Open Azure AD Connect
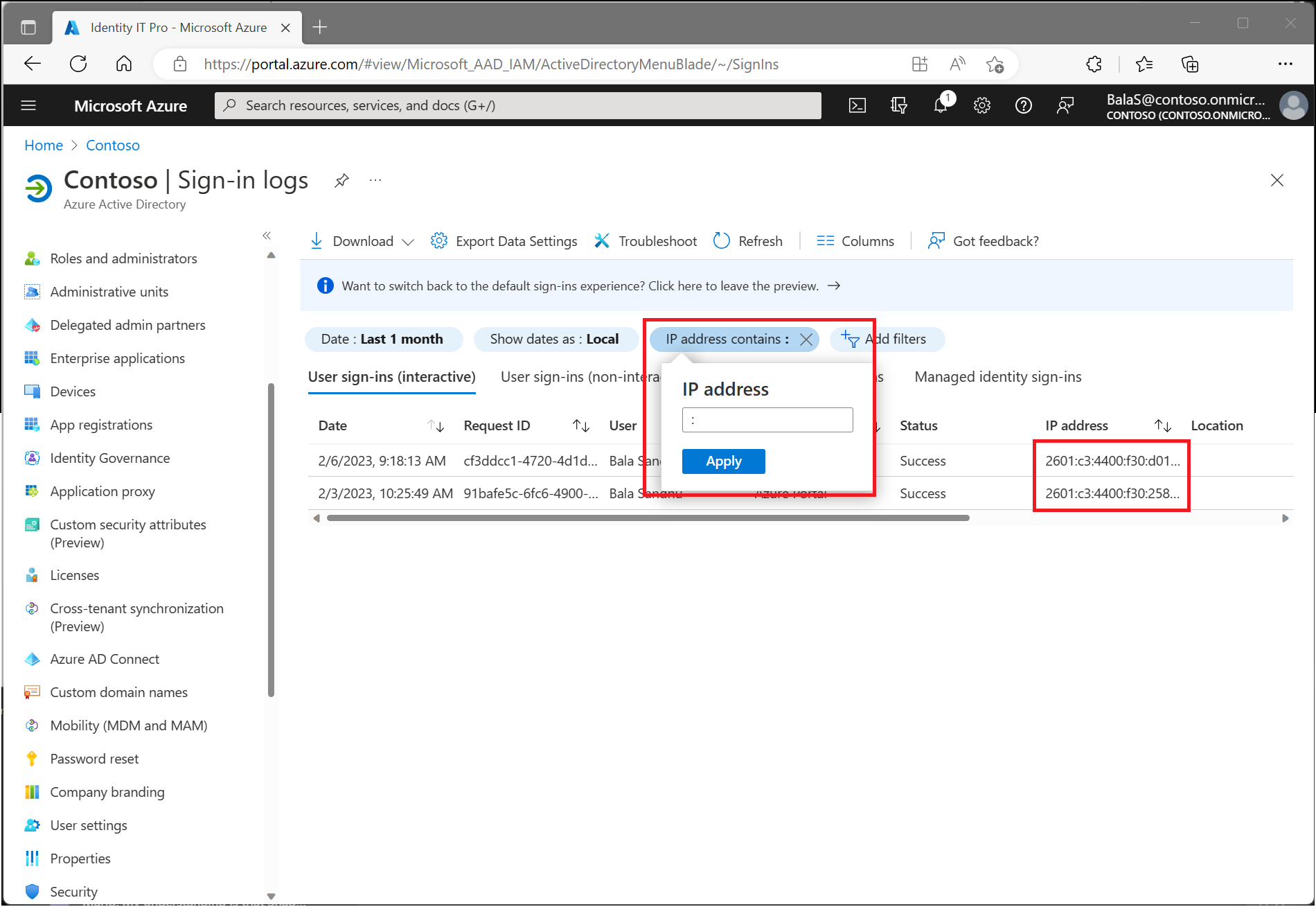 pos(105,659)
